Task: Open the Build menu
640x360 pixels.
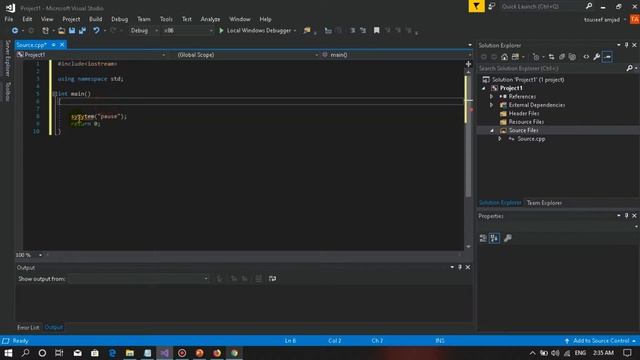Action: (96, 19)
